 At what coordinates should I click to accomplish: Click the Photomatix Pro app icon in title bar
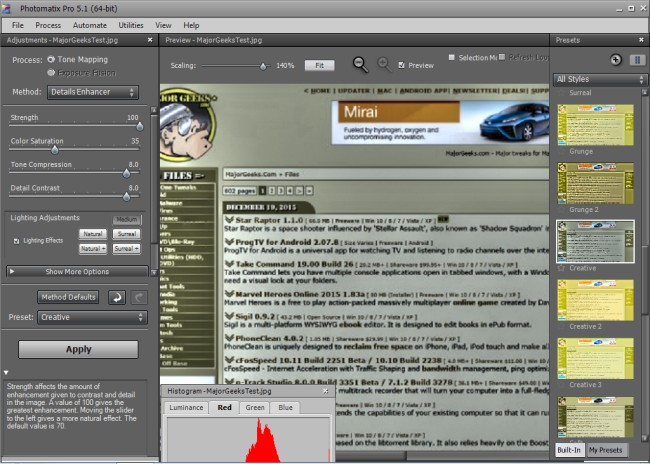tap(6, 8)
